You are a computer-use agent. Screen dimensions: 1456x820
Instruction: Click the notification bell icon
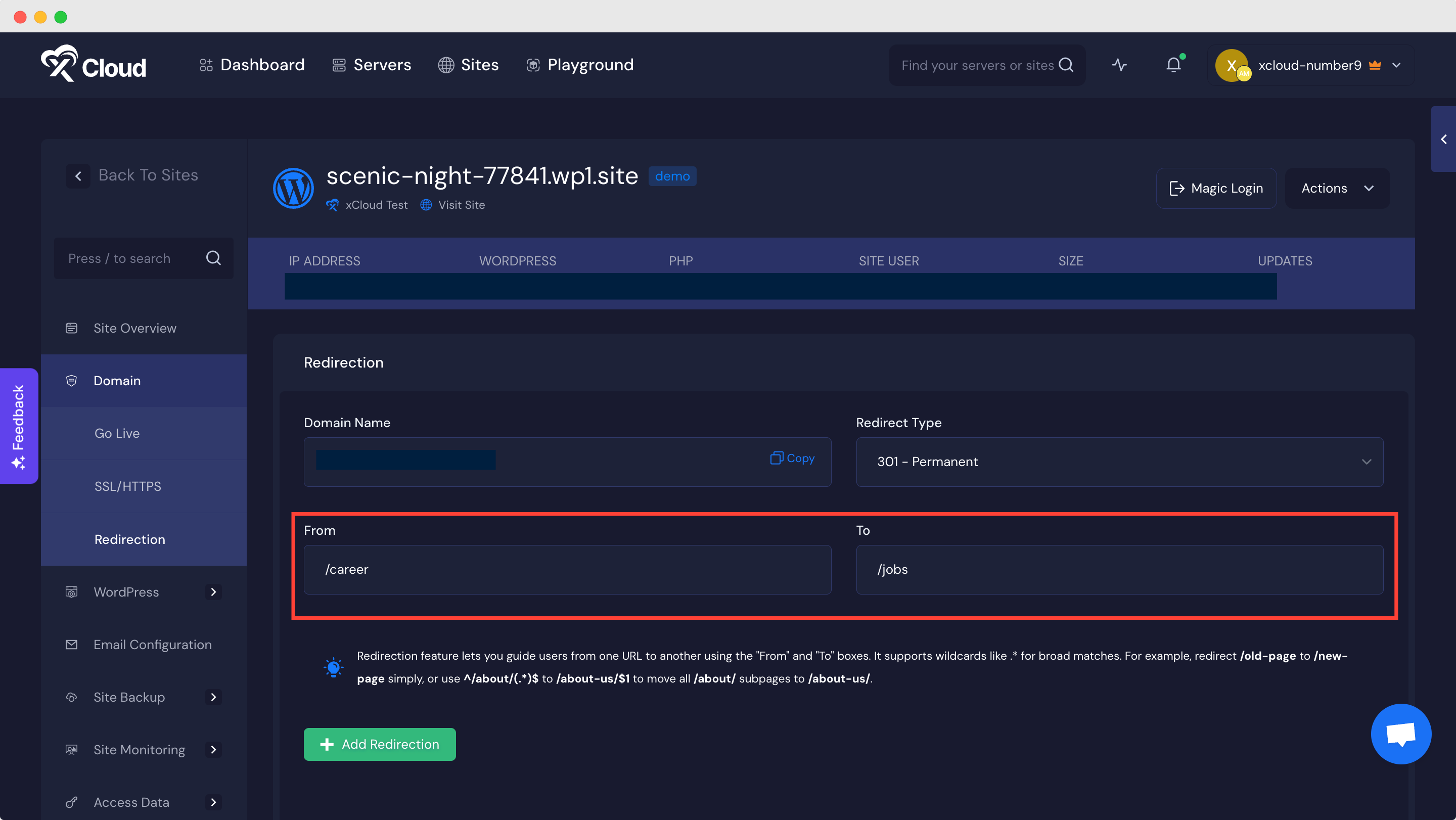[x=1173, y=65]
